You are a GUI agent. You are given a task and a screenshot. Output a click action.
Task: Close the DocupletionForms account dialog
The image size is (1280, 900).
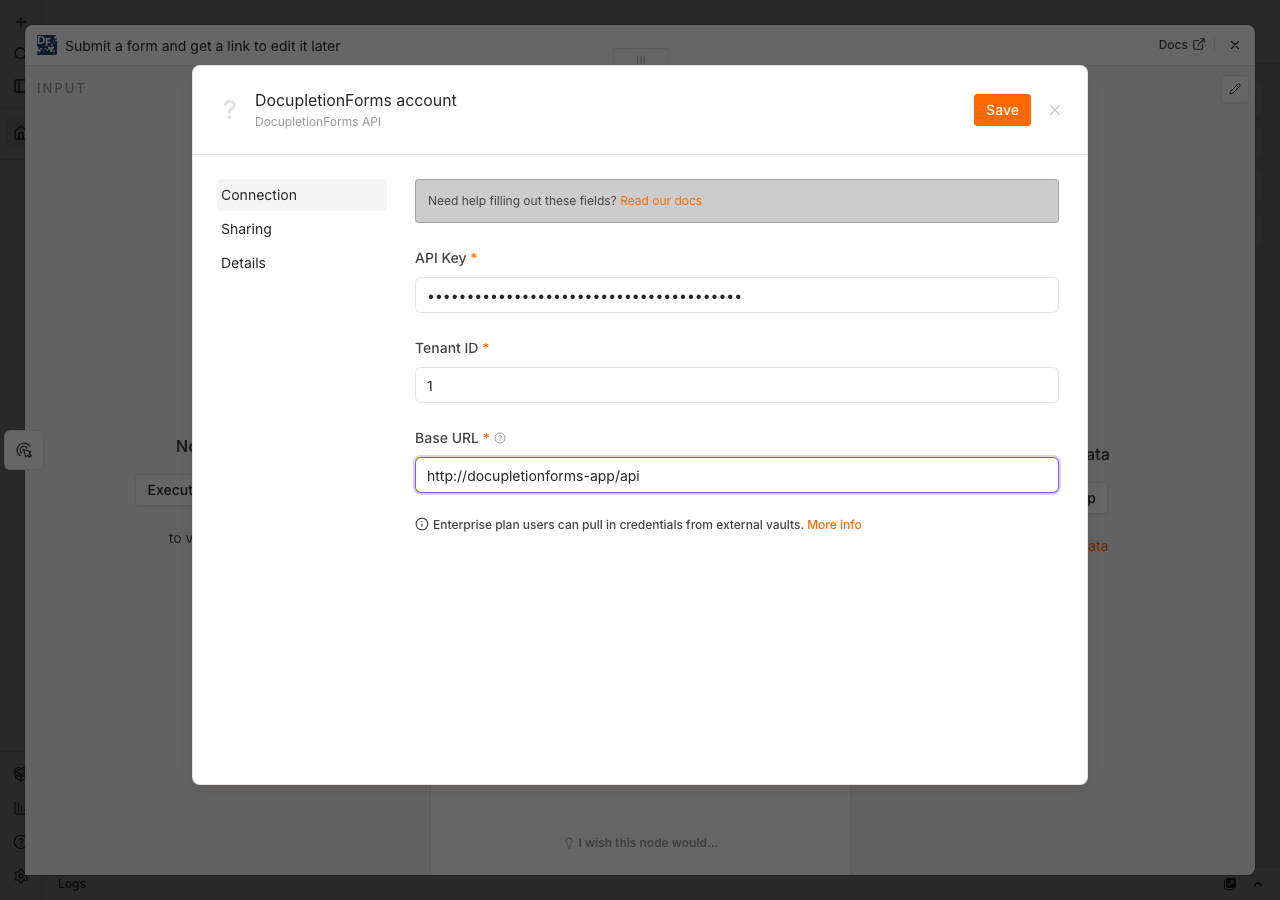(1055, 110)
